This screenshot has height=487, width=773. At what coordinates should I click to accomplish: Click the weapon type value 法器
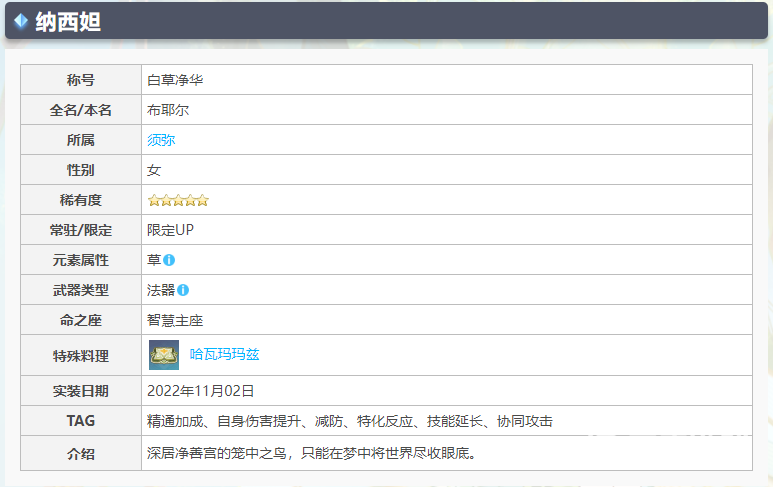[161, 290]
